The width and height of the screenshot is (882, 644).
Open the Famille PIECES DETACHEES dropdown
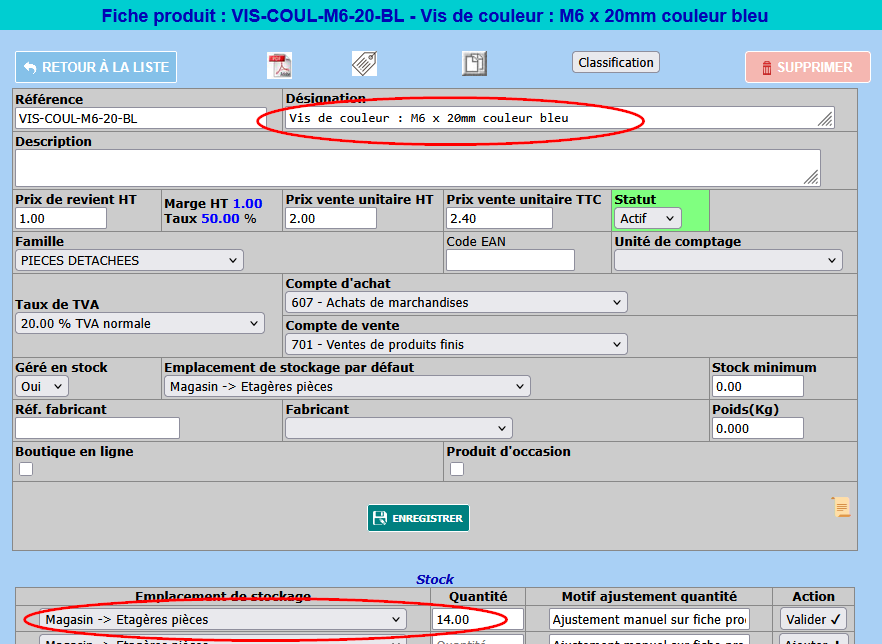pyautogui.click(x=129, y=260)
